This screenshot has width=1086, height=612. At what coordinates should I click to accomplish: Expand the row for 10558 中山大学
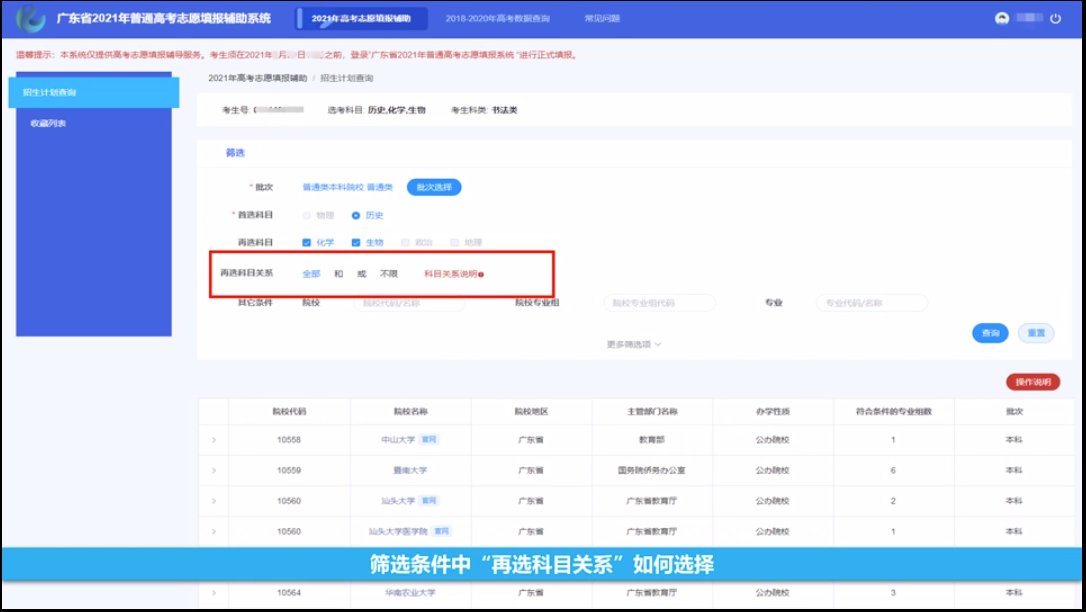coord(213,439)
